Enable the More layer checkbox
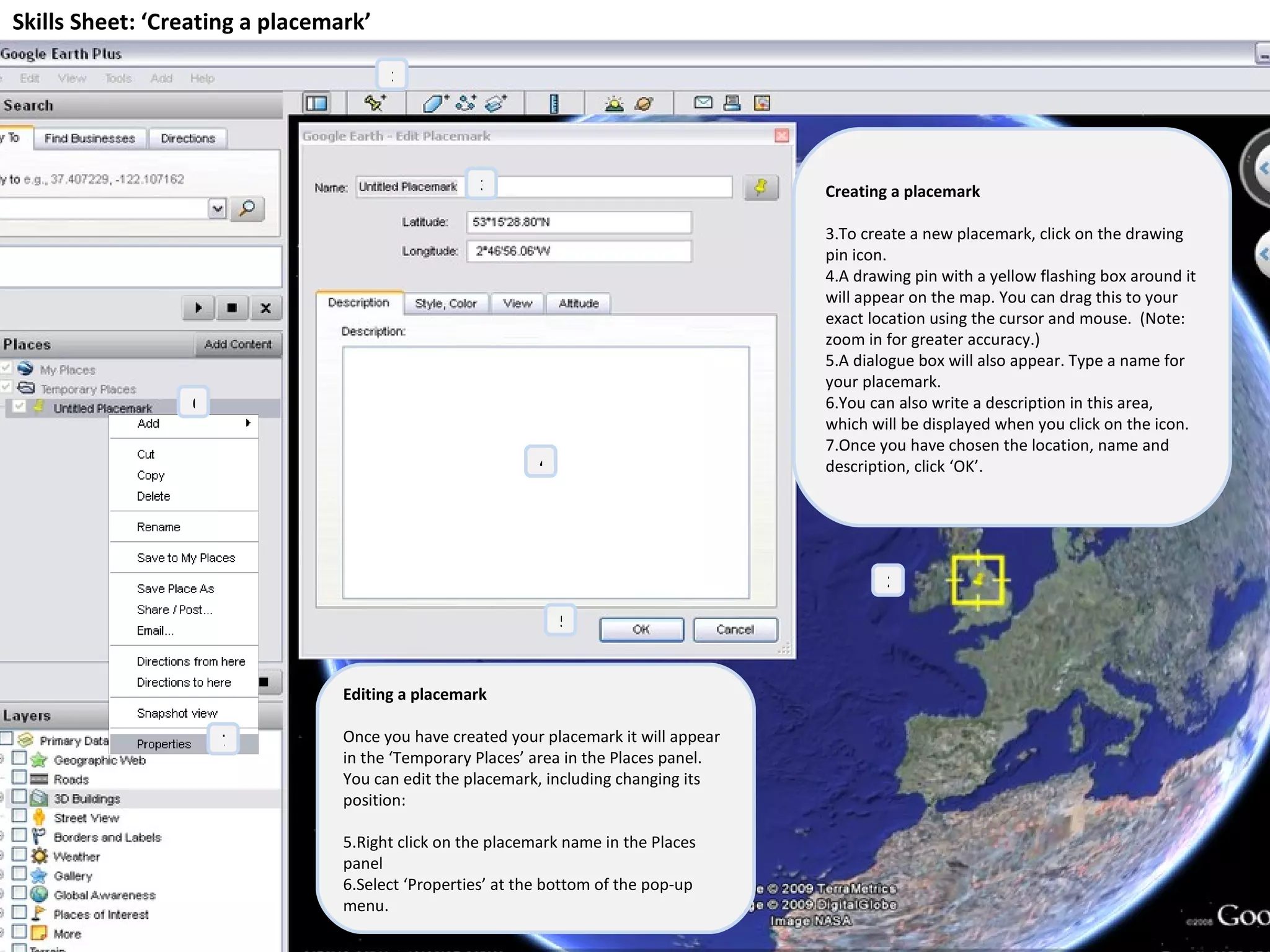Image resolution: width=1270 pixels, height=952 pixels. (19, 931)
